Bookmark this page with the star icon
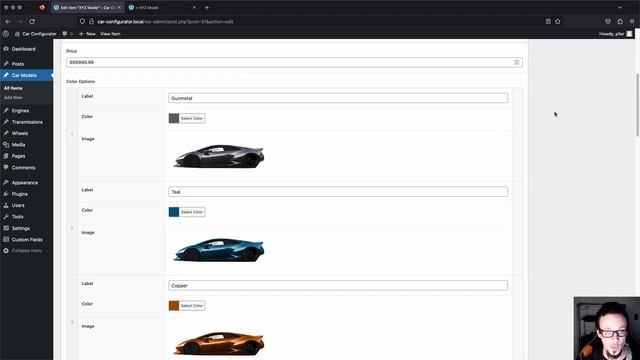The width and height of the screenshot is (640, 360). click(558, 21)
